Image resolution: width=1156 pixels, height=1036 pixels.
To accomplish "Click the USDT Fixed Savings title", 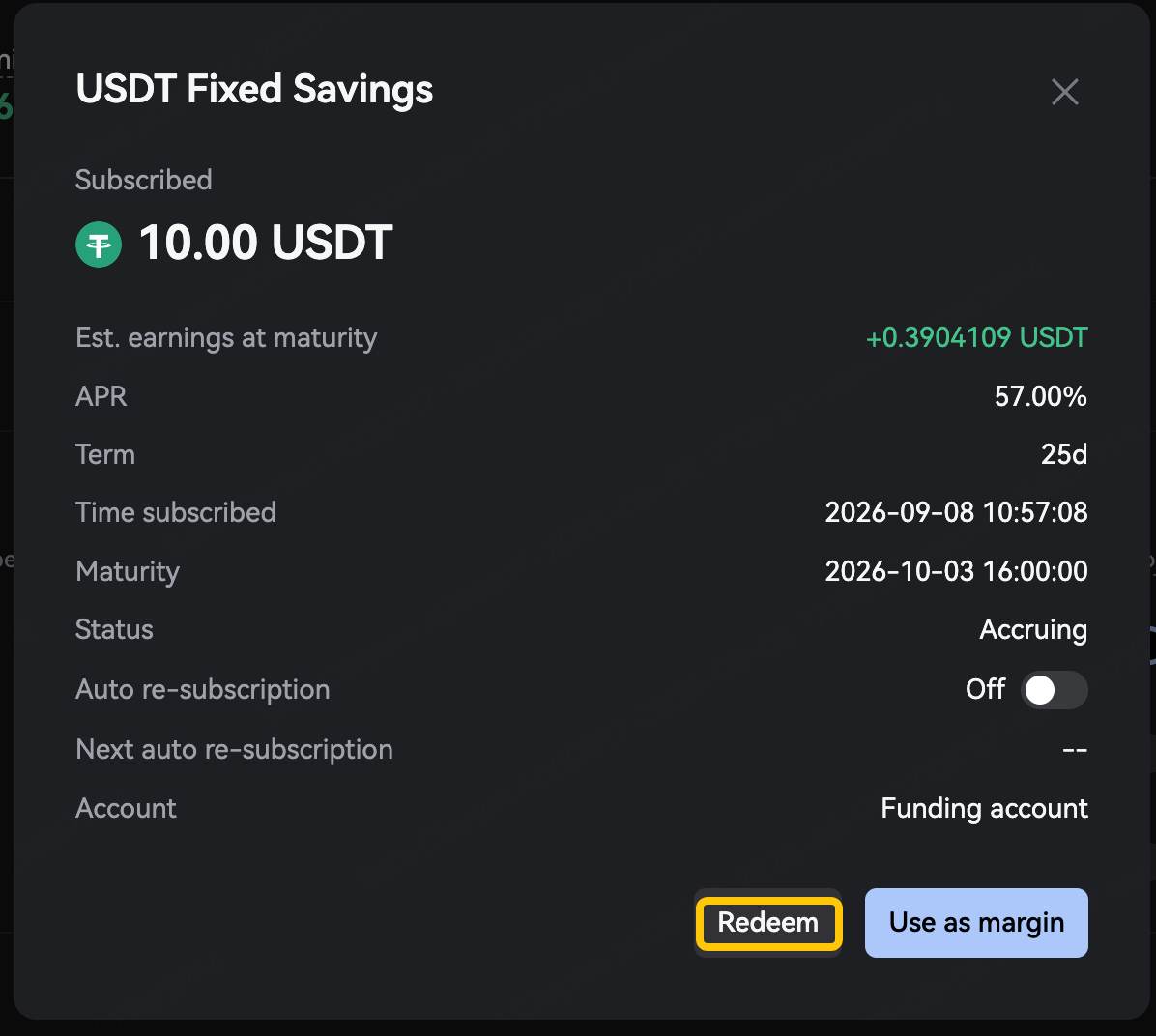I will [x=254, y=90].
